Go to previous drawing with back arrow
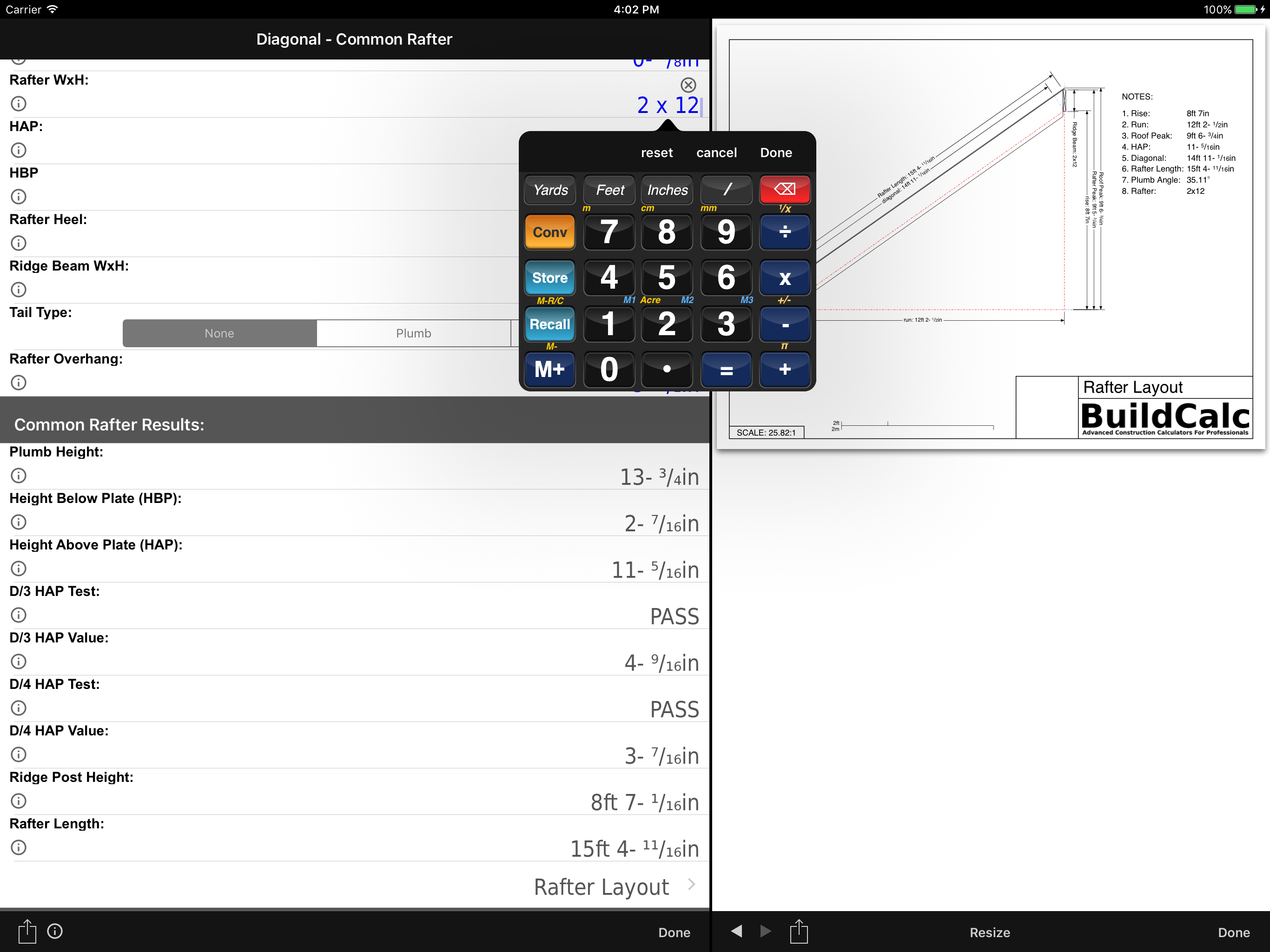 tap(737, 932)
